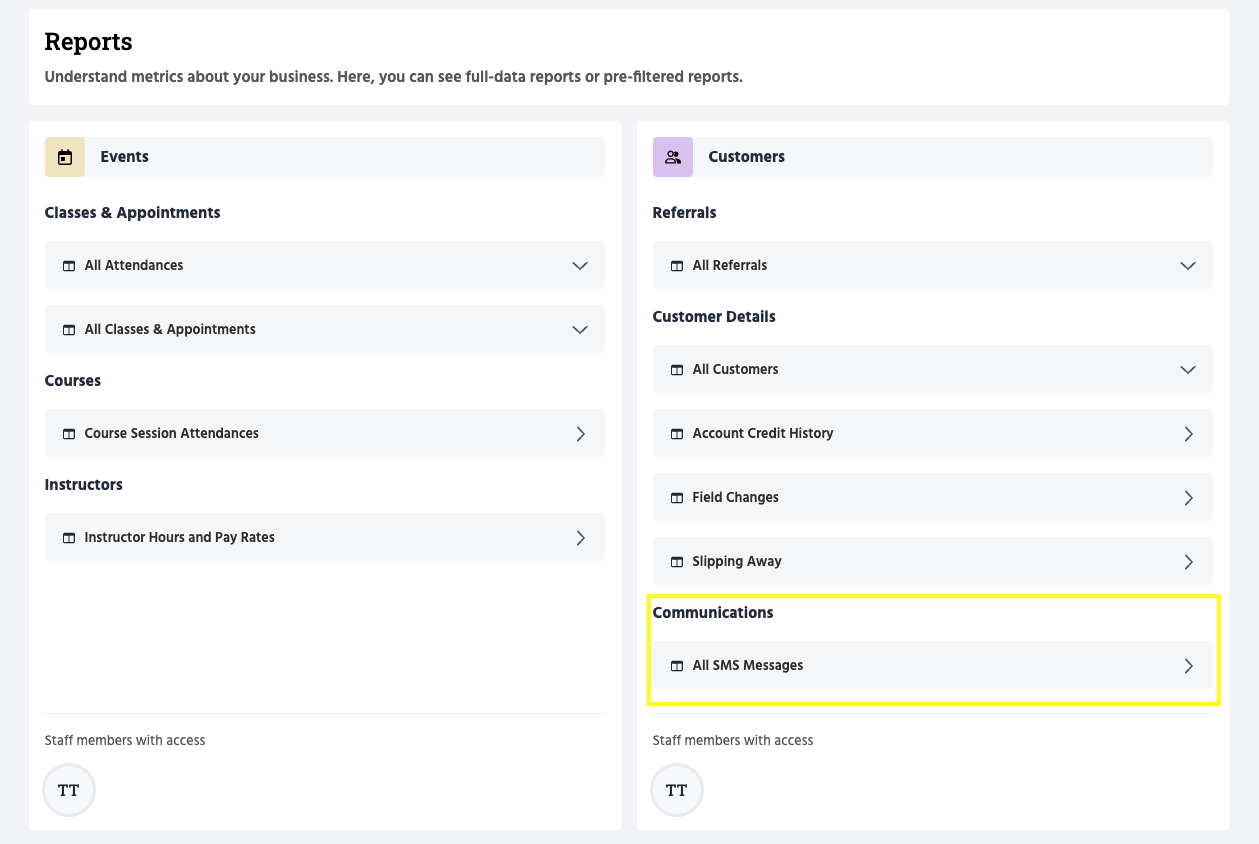Click table icon beside All Attendances
The image size is (1259, 844).
(x=69, y=266)
